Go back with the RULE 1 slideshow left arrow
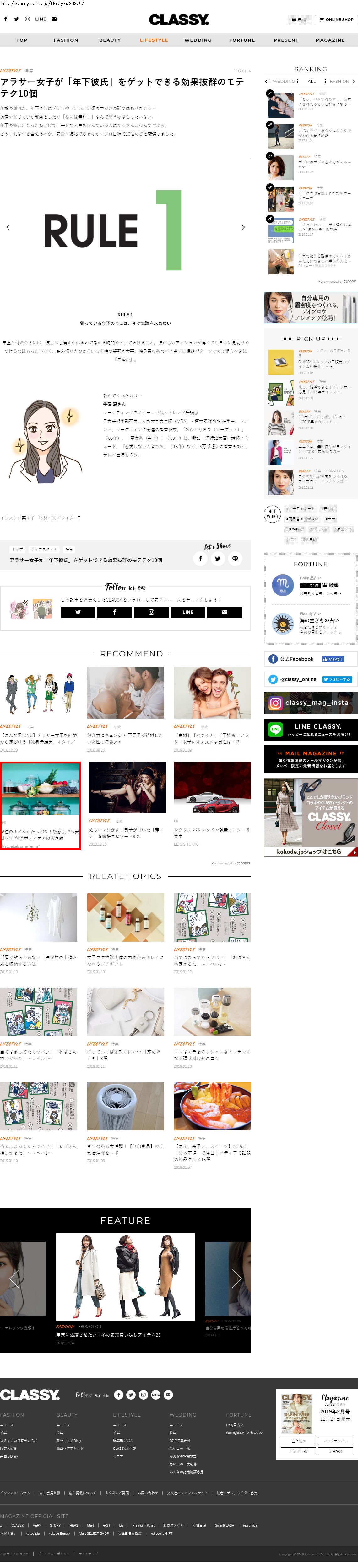 point(8,227)
